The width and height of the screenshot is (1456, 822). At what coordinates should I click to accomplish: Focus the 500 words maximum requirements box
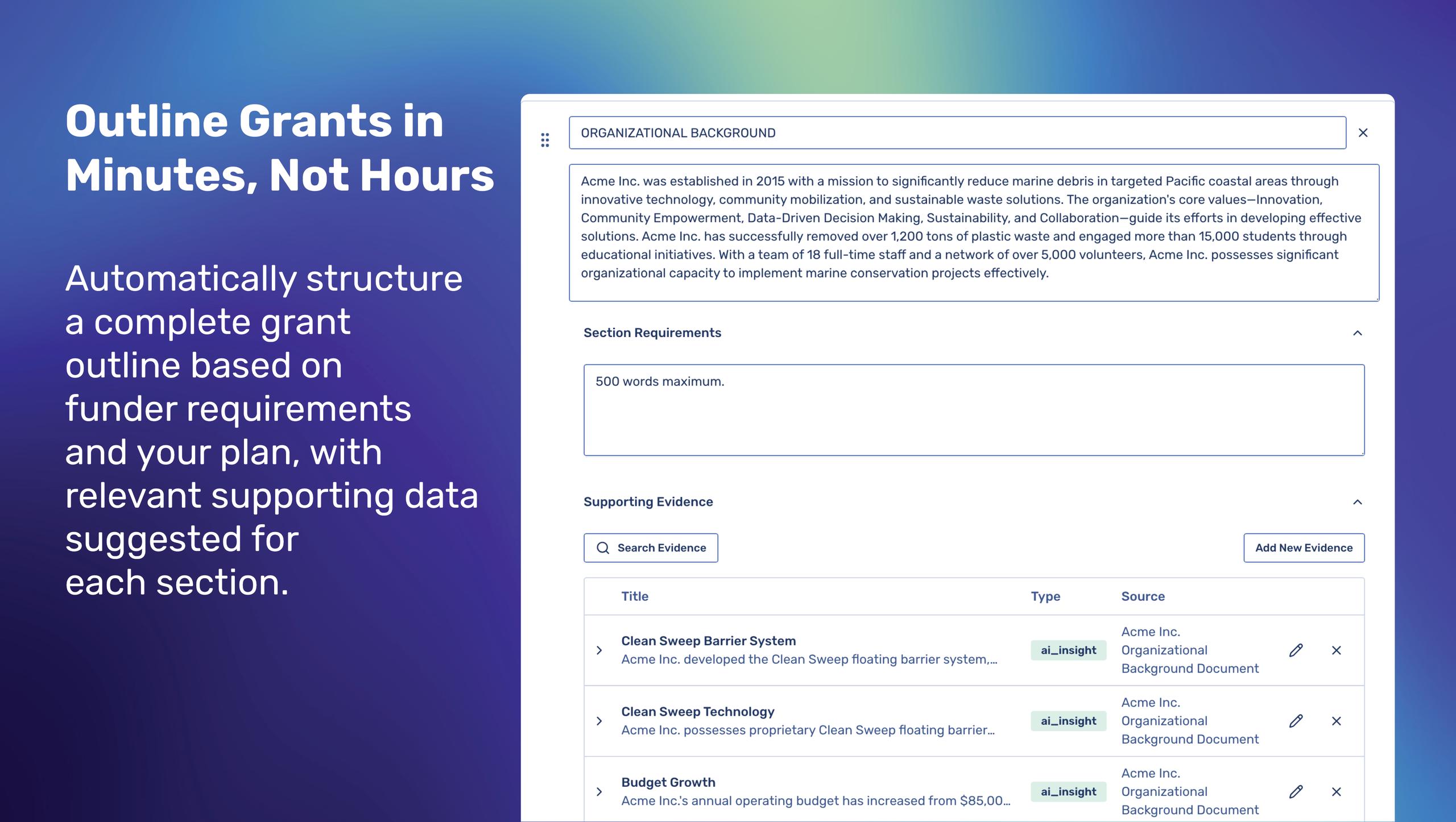973,410
